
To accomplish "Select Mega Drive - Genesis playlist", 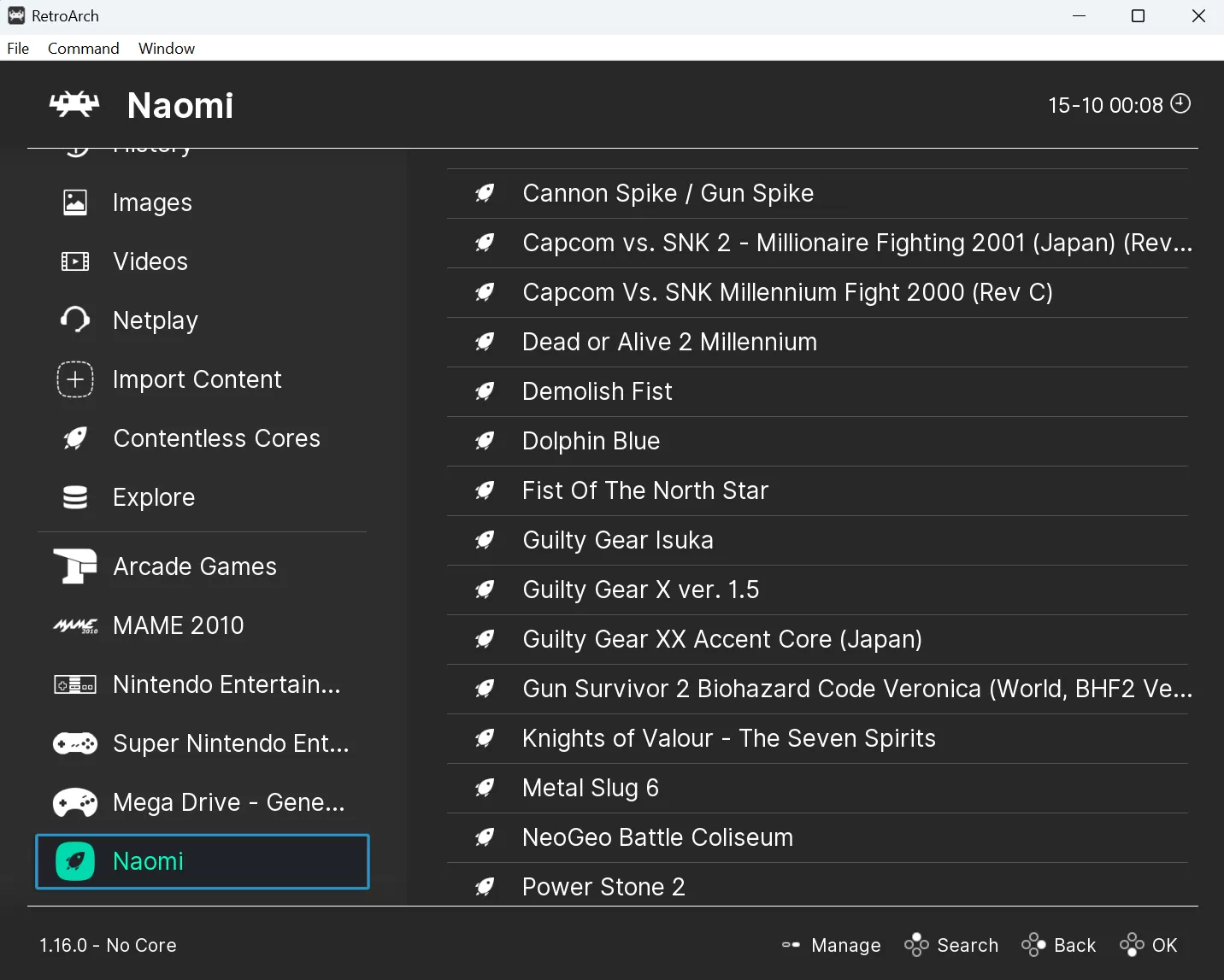I will click(228, 802).
